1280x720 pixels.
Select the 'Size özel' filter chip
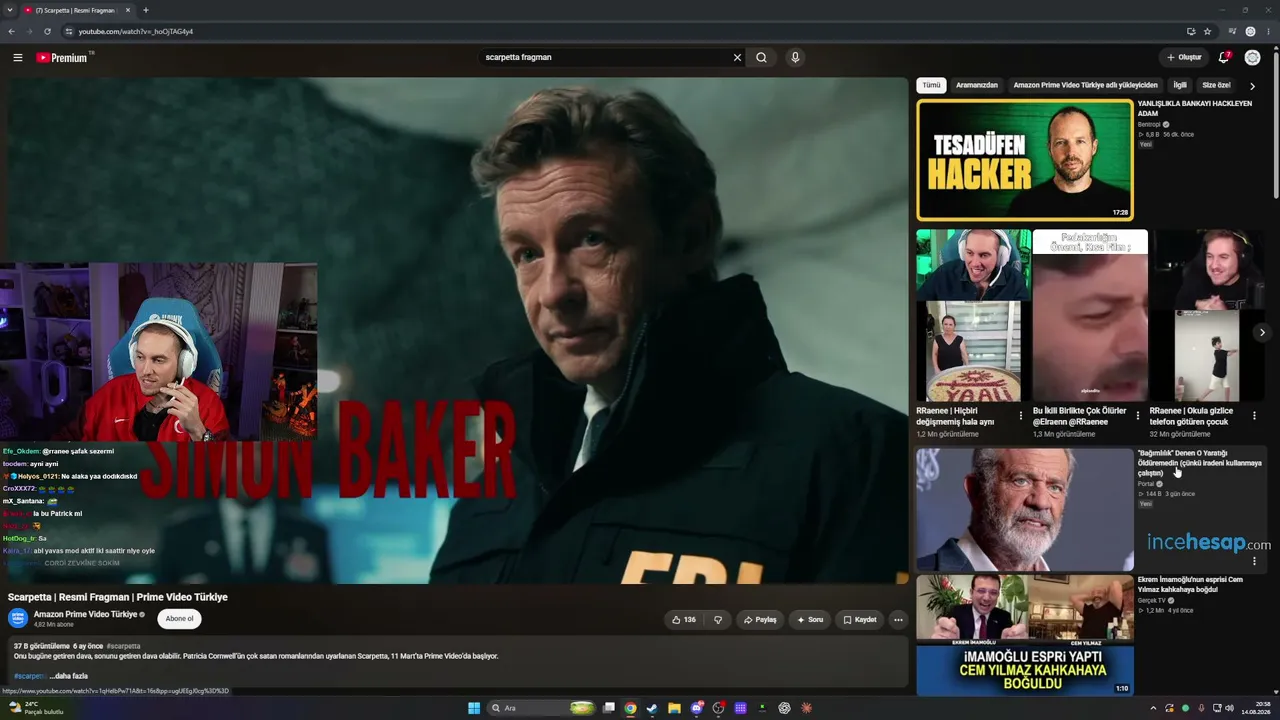[x=1216, y=85]
